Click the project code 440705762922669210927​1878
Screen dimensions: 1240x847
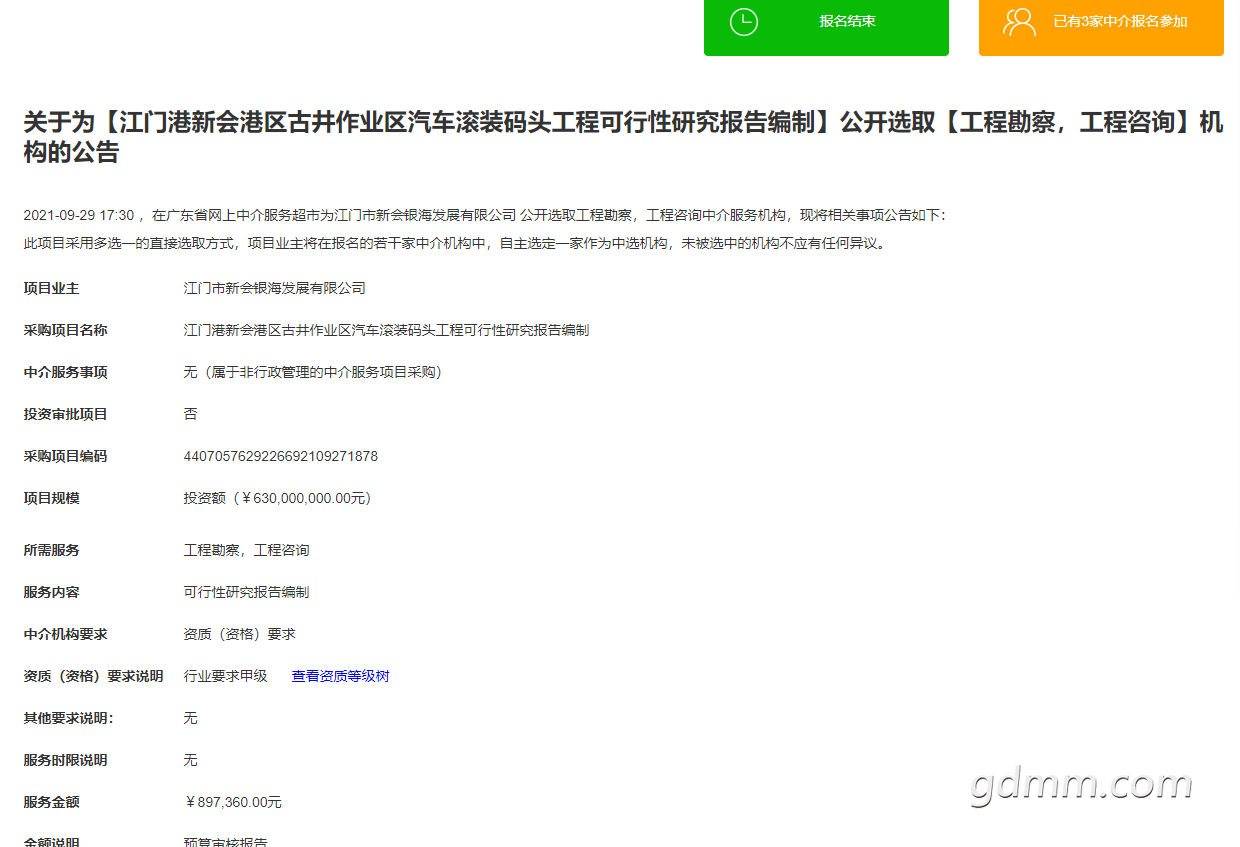pyautogui.click(x=280, y=456)
